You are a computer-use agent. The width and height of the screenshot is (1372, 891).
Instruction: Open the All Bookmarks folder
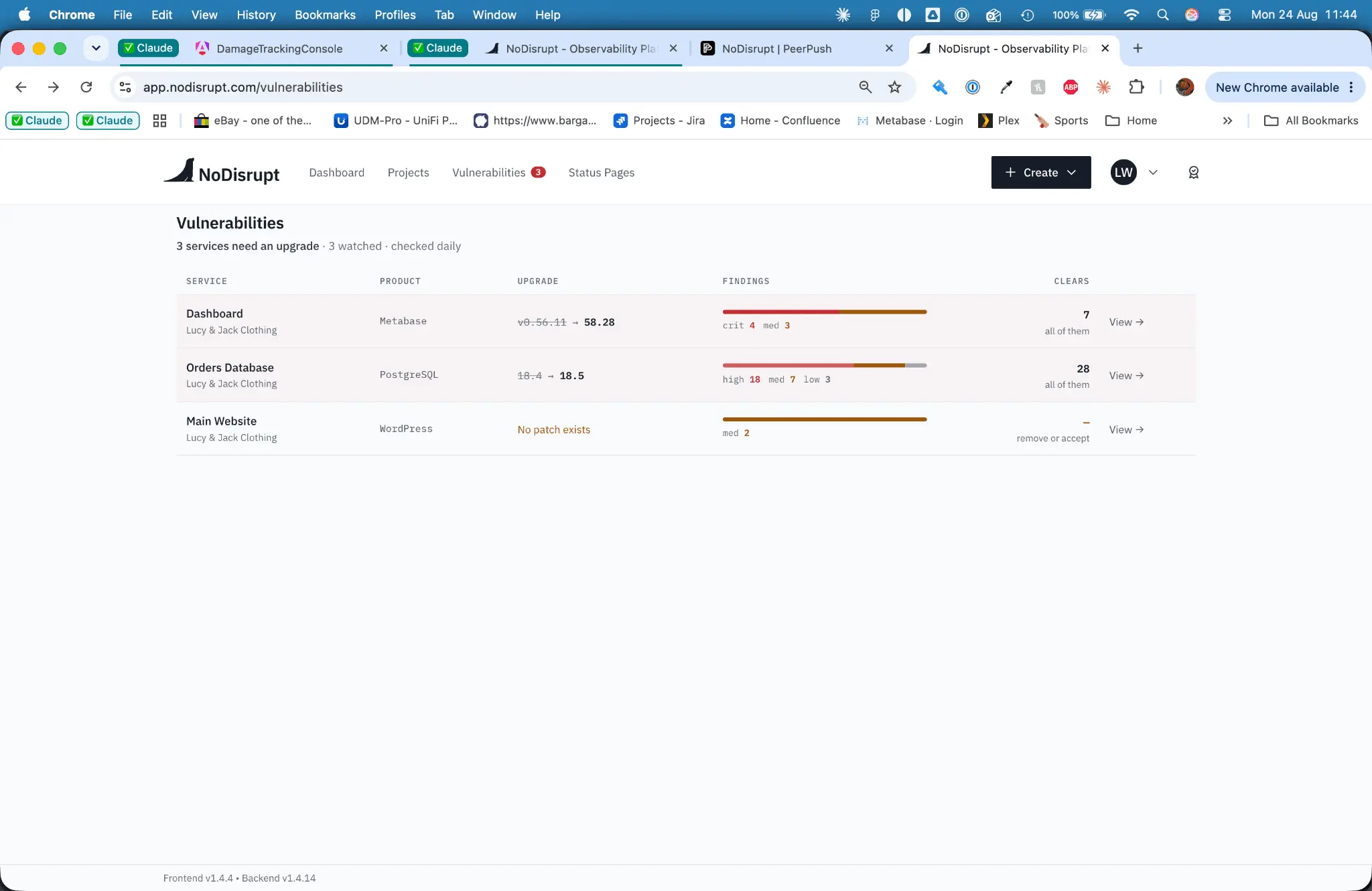[1311, 121]
